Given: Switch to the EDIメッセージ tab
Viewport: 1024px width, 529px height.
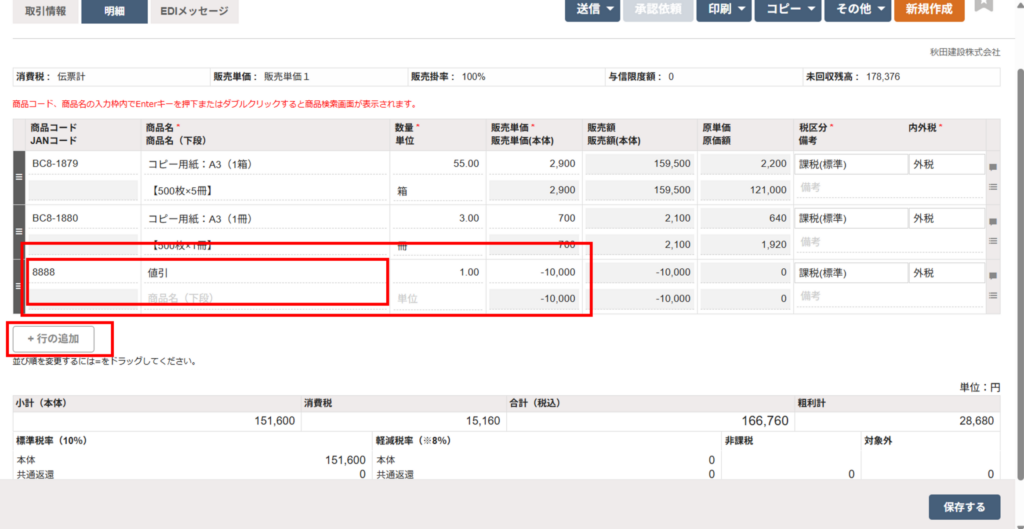Looking at the screenshot, I should click(195, 11).
